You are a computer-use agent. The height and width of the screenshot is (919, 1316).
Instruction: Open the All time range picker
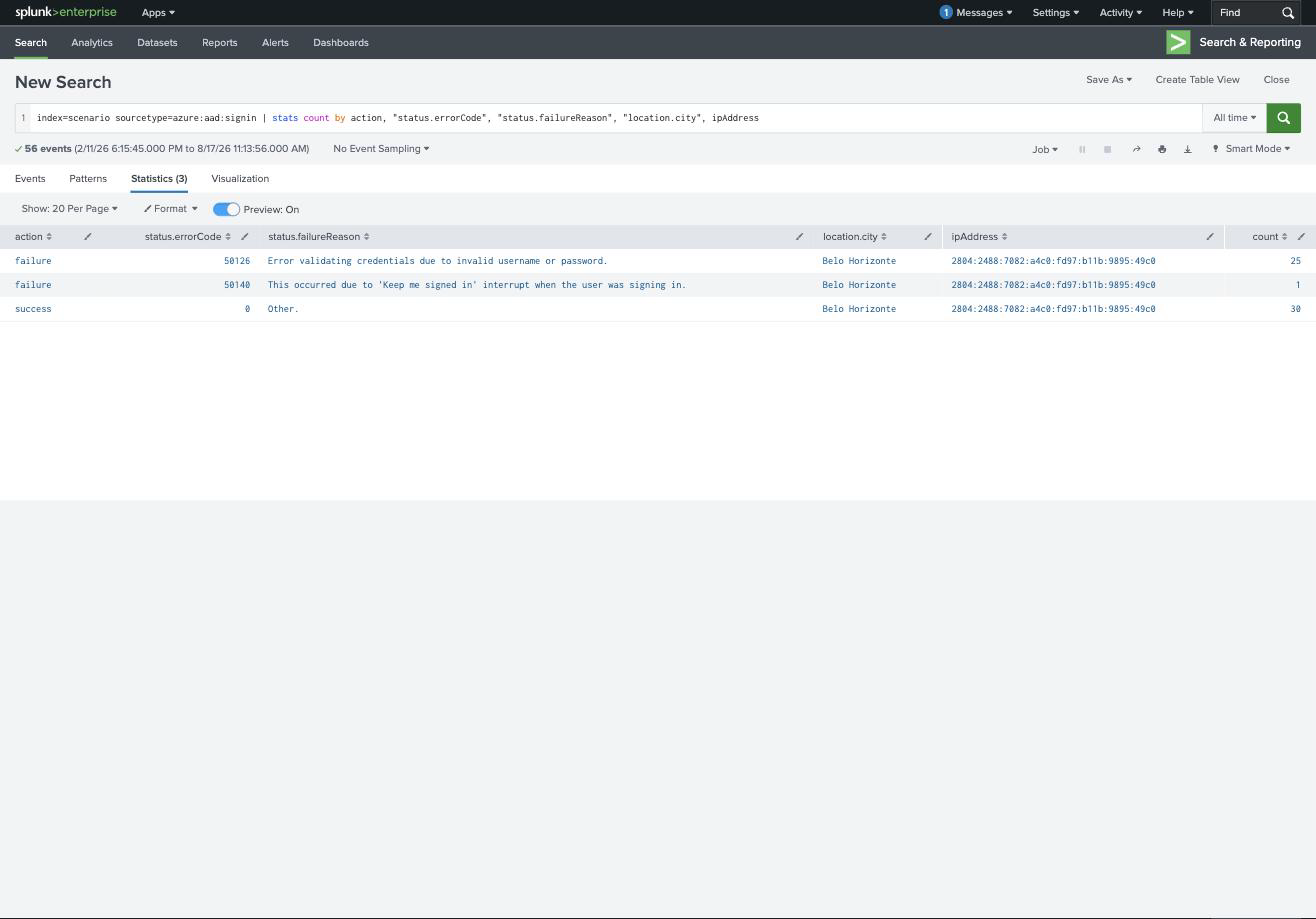[1234, 118]
